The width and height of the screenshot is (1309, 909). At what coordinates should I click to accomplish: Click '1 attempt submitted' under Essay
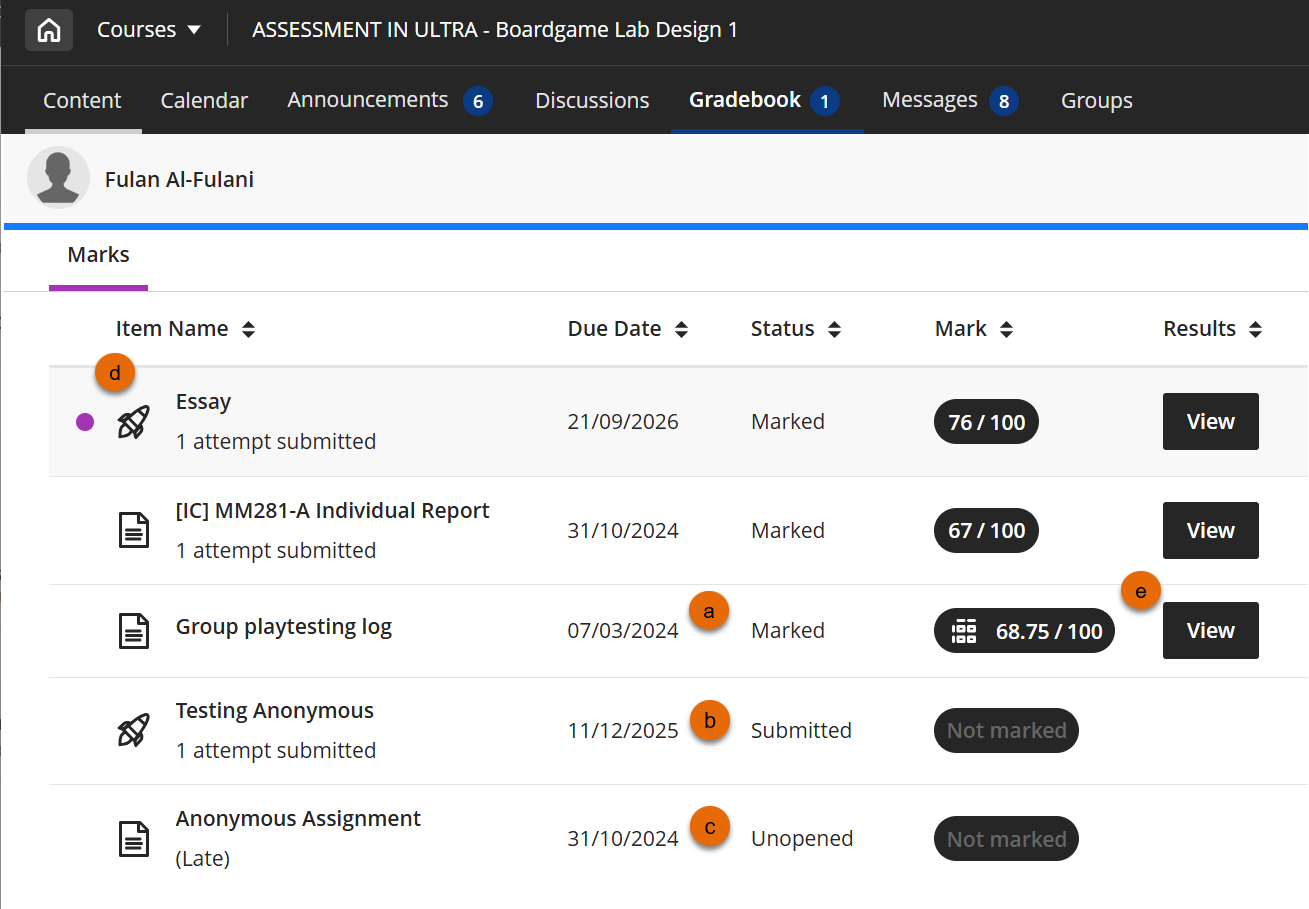276,442
